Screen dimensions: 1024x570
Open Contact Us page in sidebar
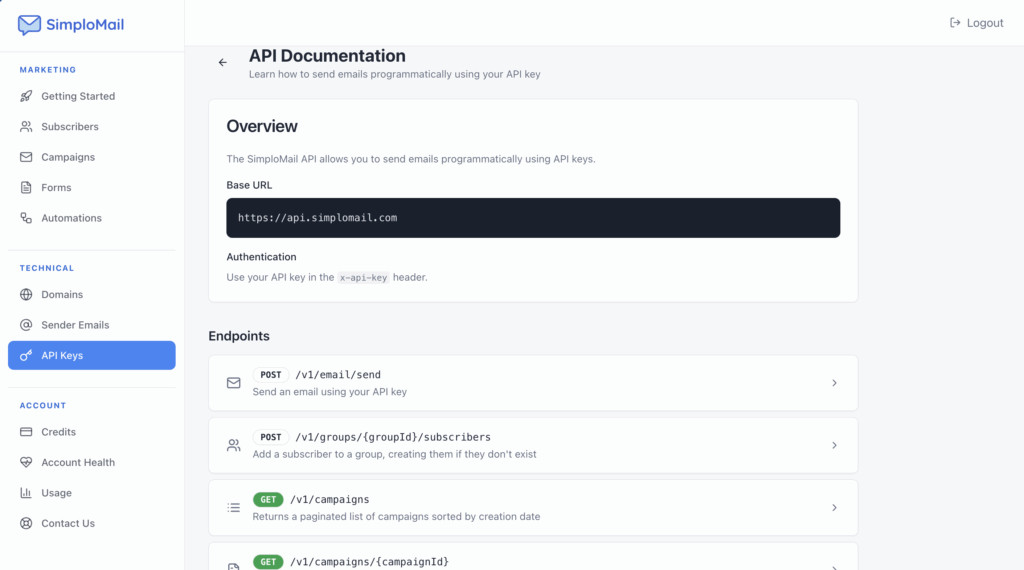click(x=91, y=523)
